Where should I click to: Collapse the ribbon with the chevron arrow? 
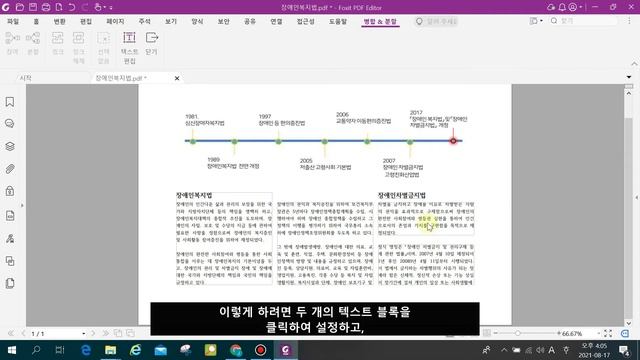634,64
